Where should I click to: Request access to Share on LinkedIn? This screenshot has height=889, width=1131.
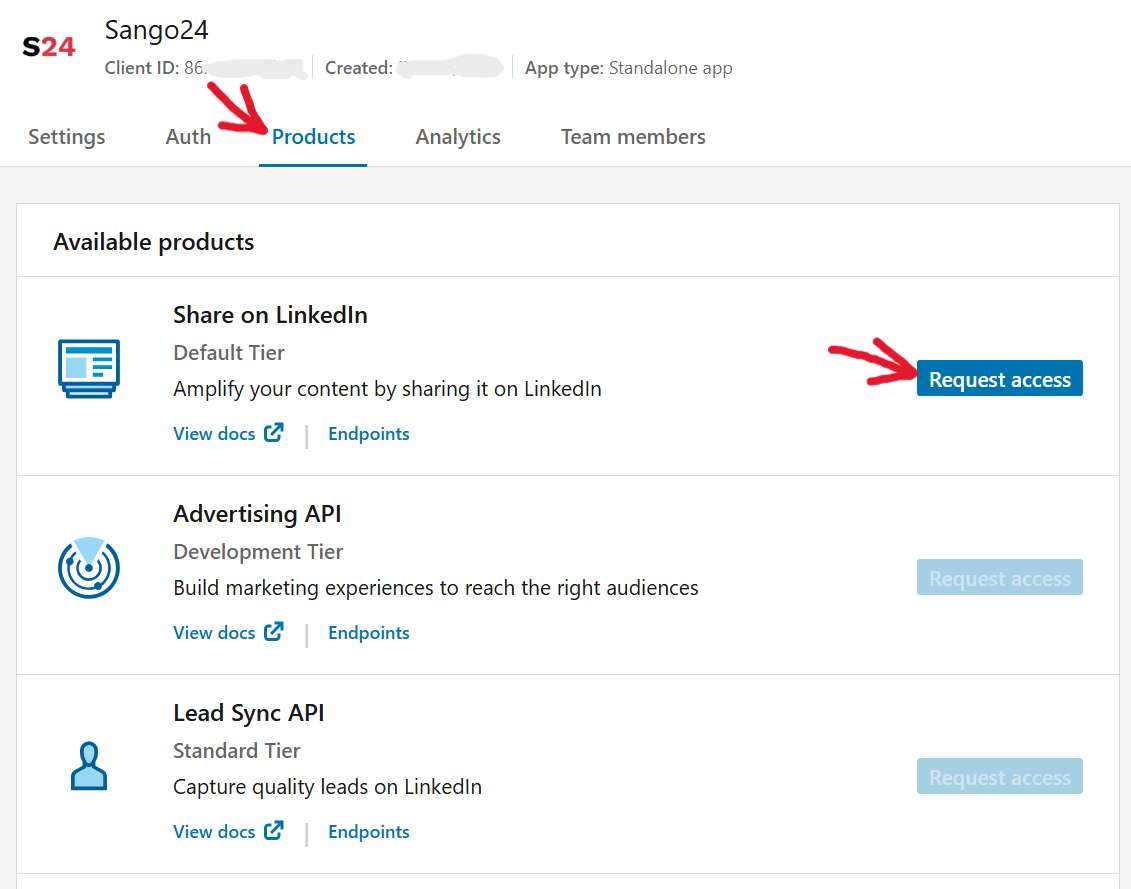pos(999,378)
